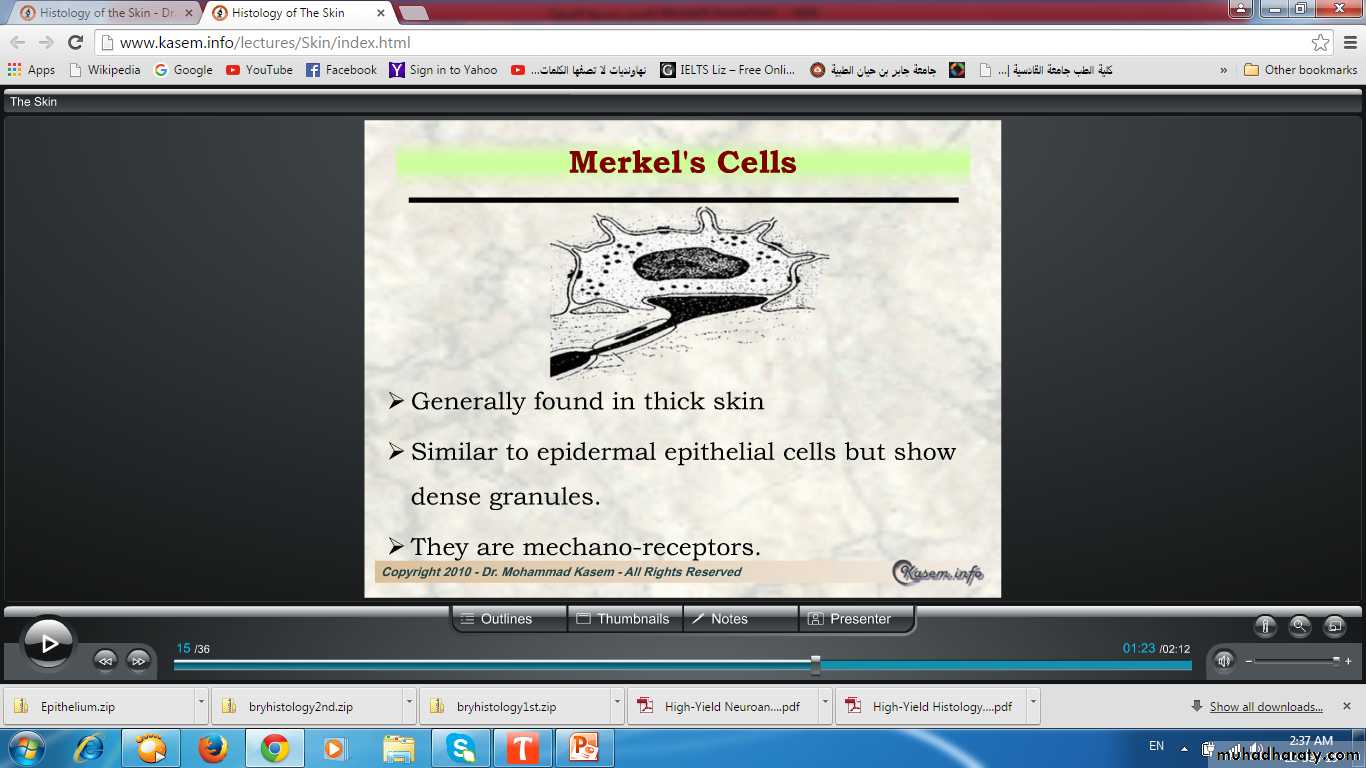
Task: Expand Epithelium.zip download options arrow
Action: 201,704
